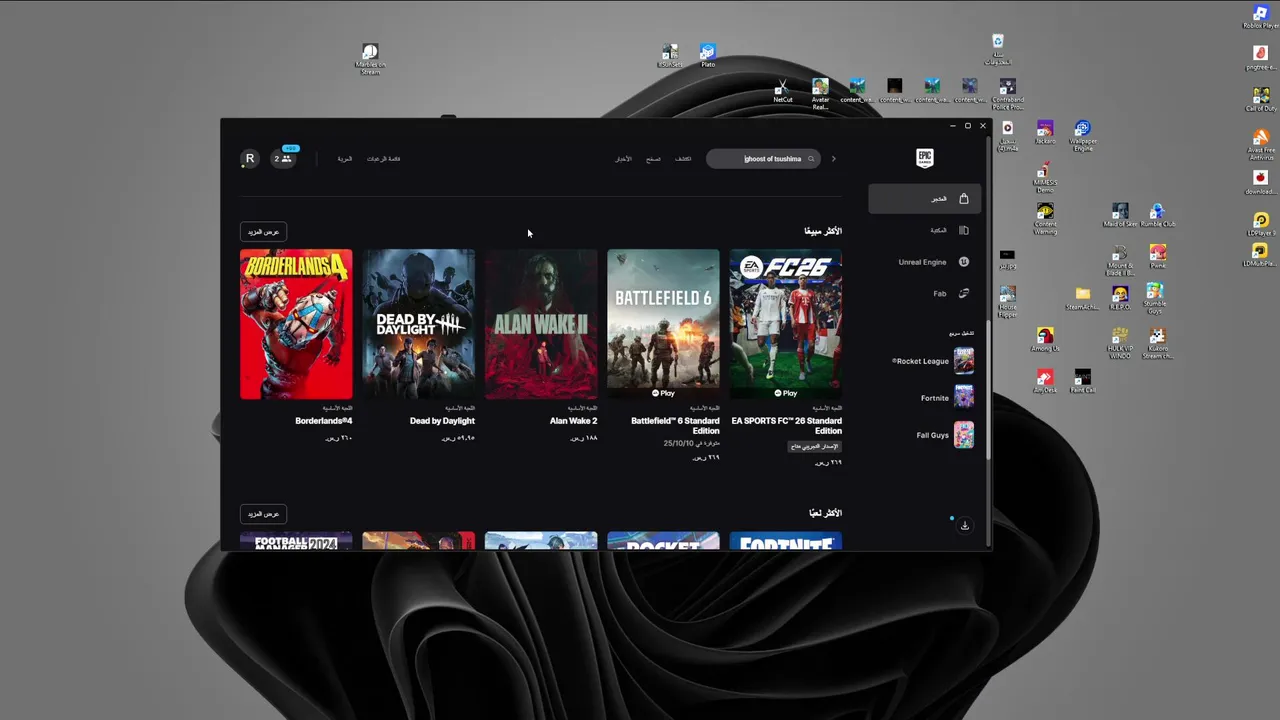Click the Alan Wake 2 title text
Image resolution: width=1280 pixels, height=720 pixels.
573,421
